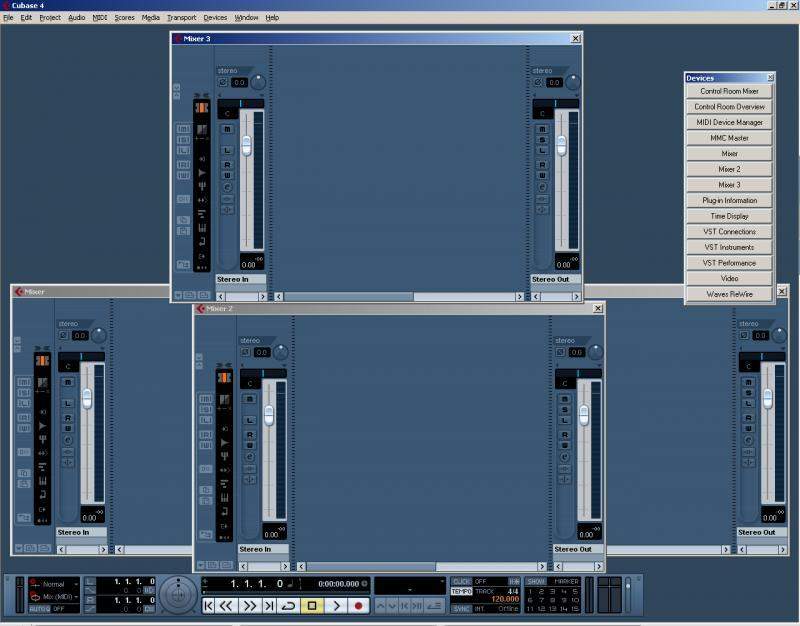This screenshot has height=626, width=800.
Task: Click Stereo Out fader handle in Mixer 3
Action: click(561, 145)
